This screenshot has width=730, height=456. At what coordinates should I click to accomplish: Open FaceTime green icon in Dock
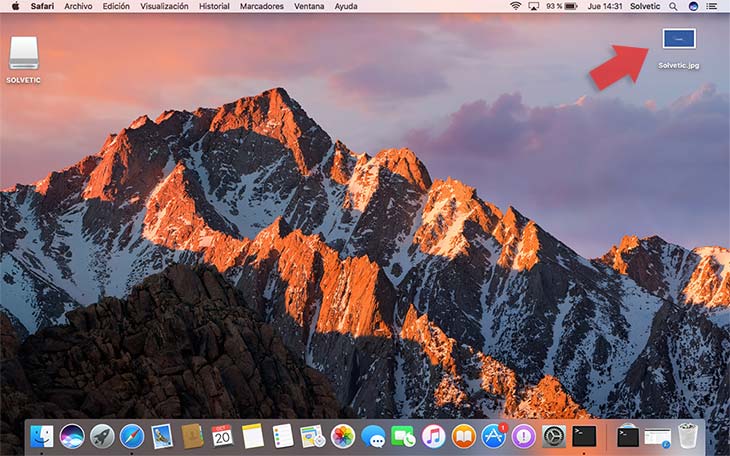(403, 437)
